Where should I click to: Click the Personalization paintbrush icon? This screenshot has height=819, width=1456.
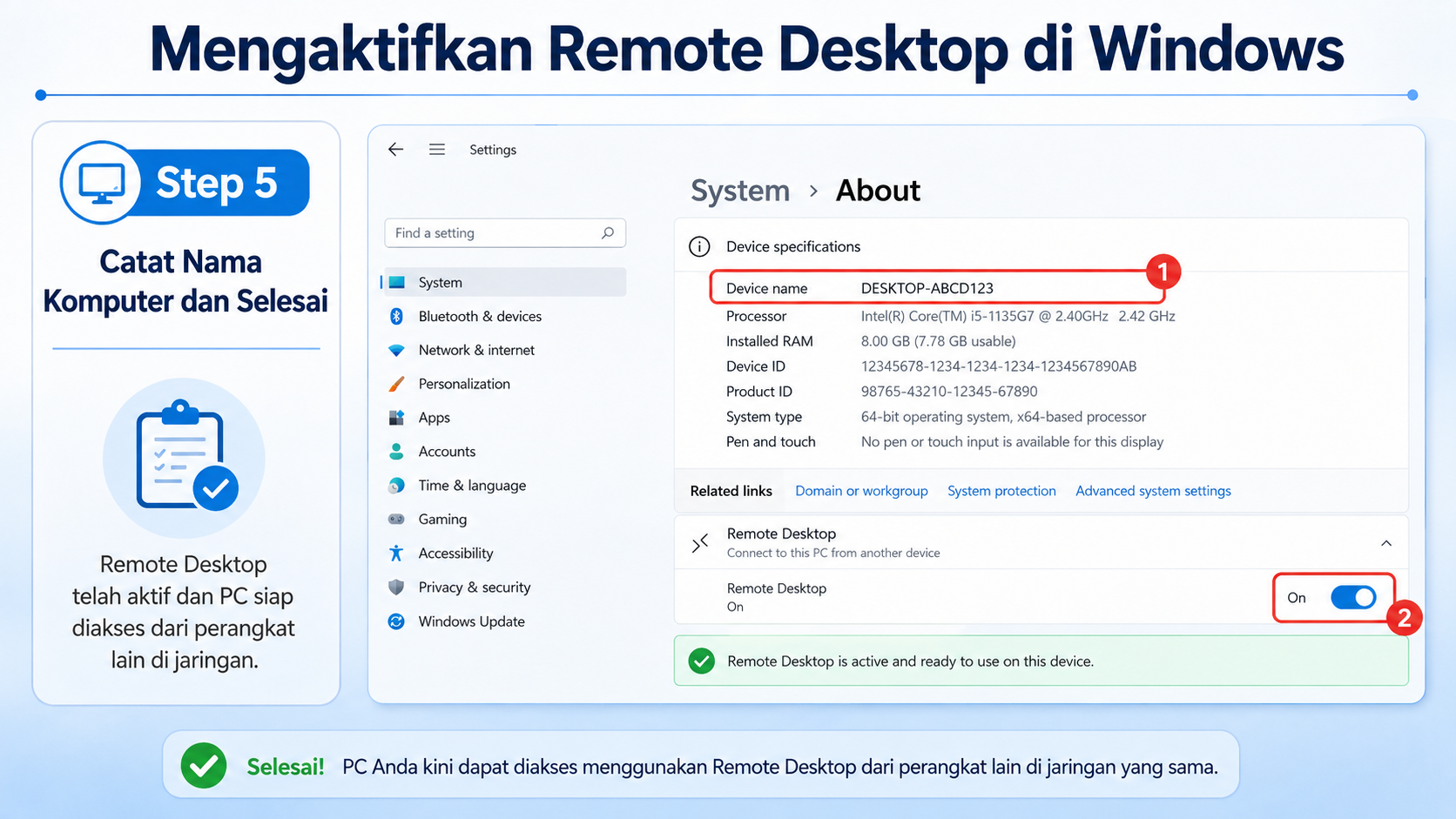click(x=396, y=384)
